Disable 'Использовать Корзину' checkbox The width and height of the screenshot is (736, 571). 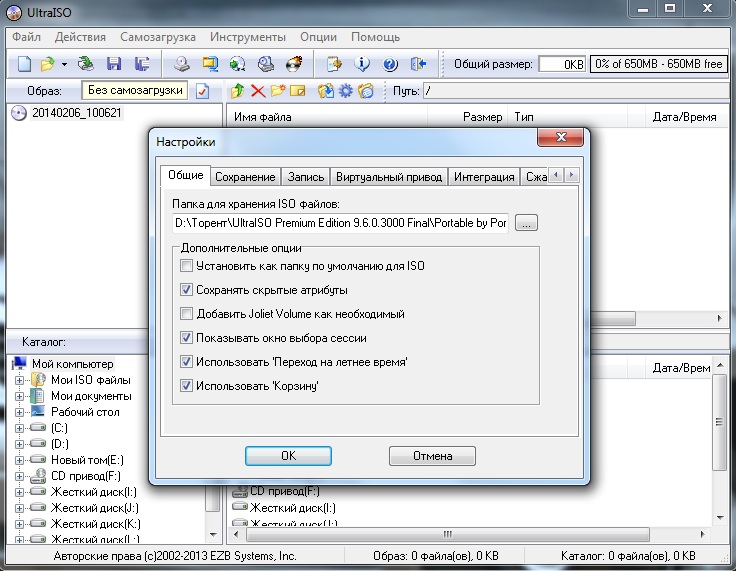click(186, 386)
